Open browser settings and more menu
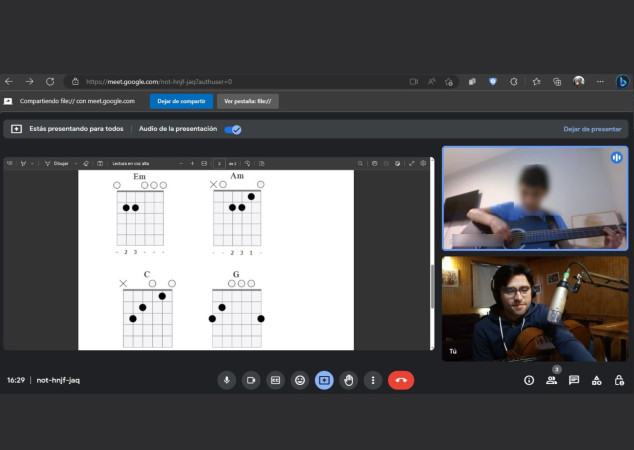This screenshot has height=450, width=634. 600,82
